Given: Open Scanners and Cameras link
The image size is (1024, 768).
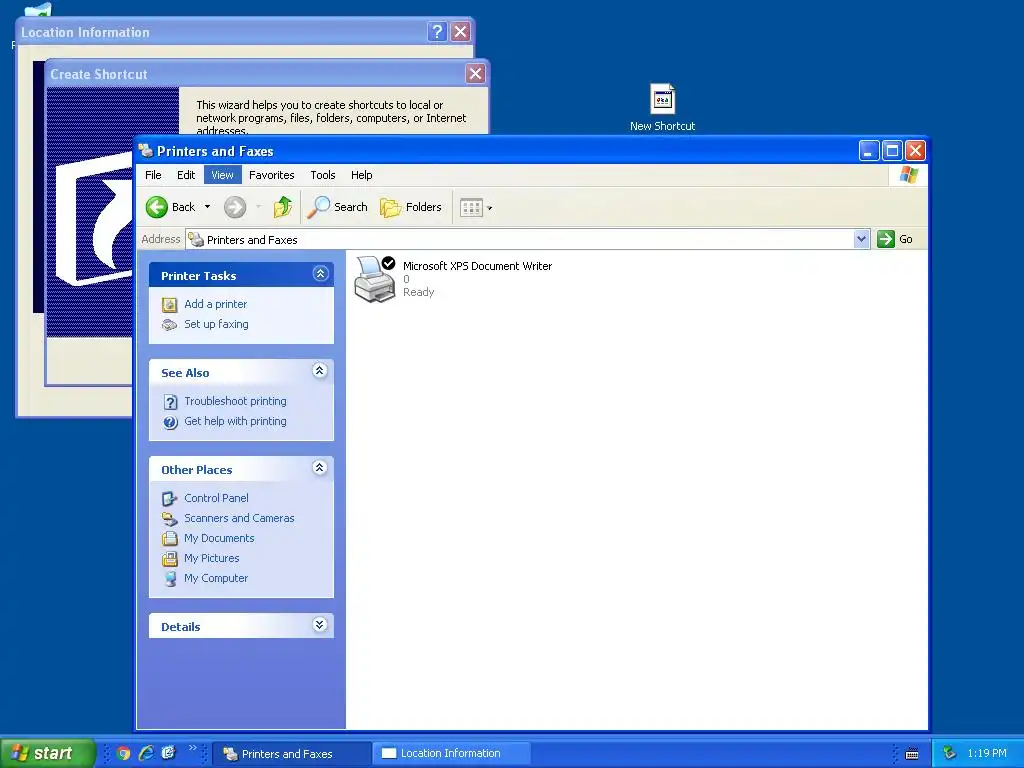Looking at the screenshot, I should click(239, 519).
